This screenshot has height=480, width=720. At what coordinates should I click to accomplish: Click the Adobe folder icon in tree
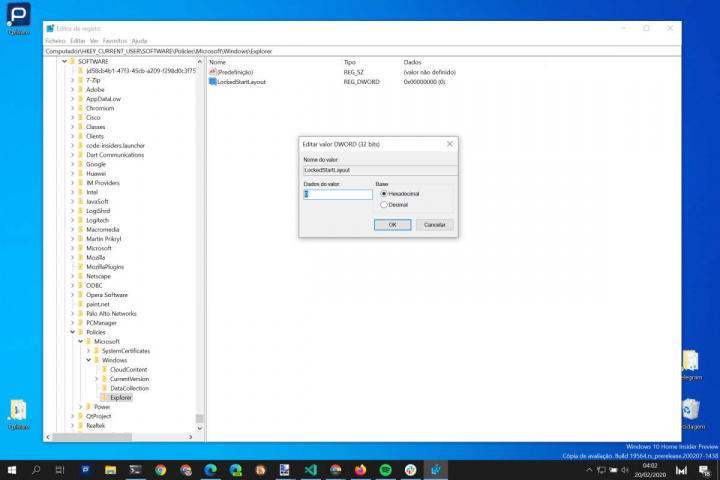coord(81,89)
